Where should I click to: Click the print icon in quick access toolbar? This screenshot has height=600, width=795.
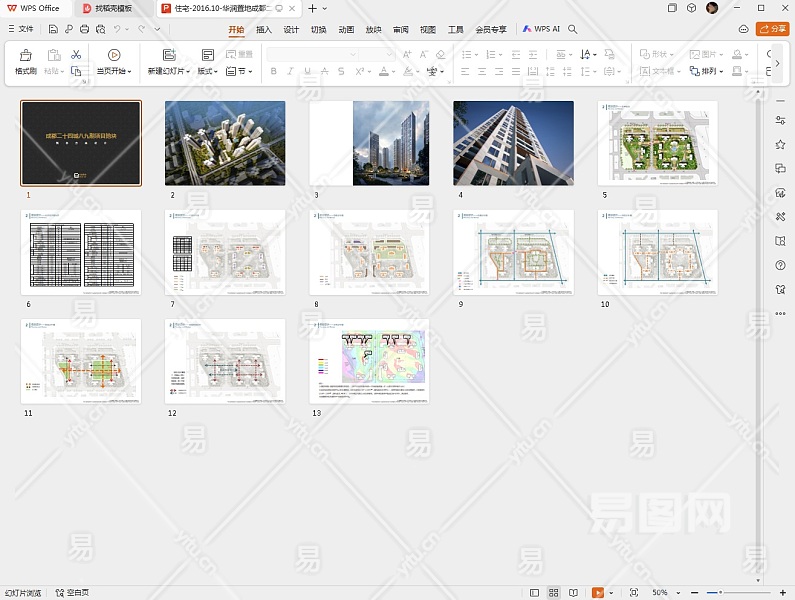coord(85,30)
